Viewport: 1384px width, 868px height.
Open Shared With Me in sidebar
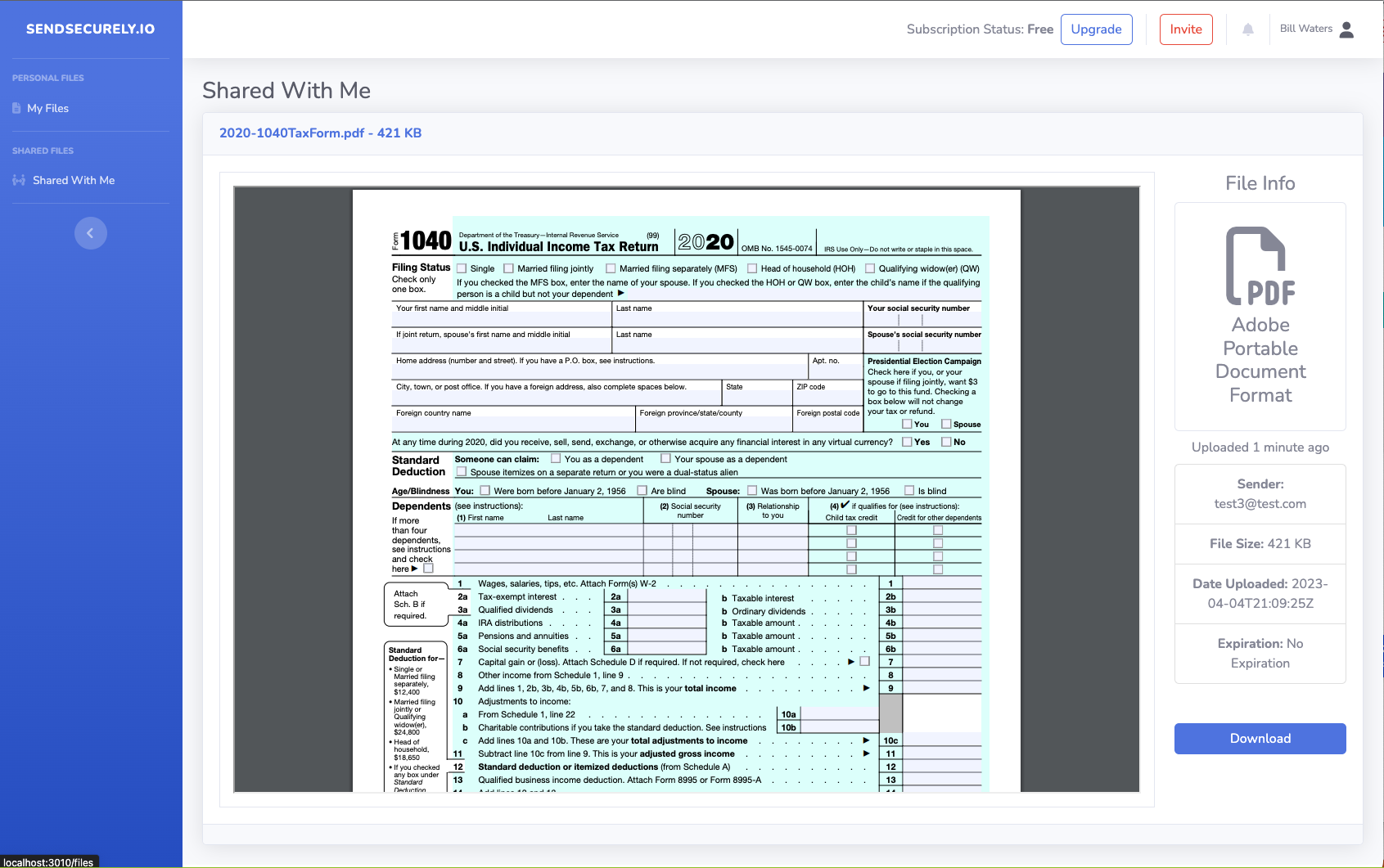pos(74,180)
